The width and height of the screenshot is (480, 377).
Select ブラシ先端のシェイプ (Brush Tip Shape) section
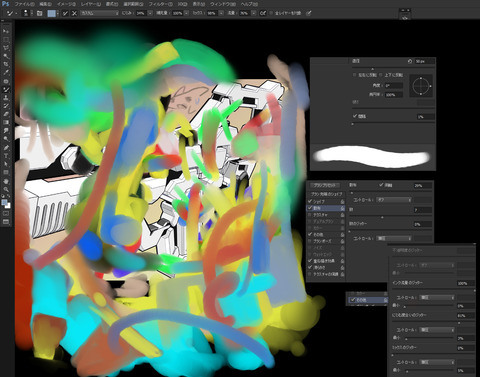[327, 194]
